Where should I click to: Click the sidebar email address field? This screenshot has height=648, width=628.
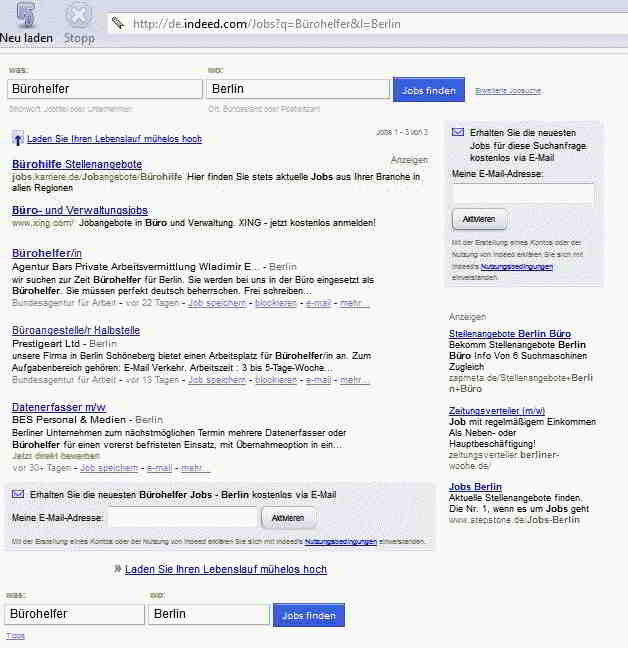[523, 194]
